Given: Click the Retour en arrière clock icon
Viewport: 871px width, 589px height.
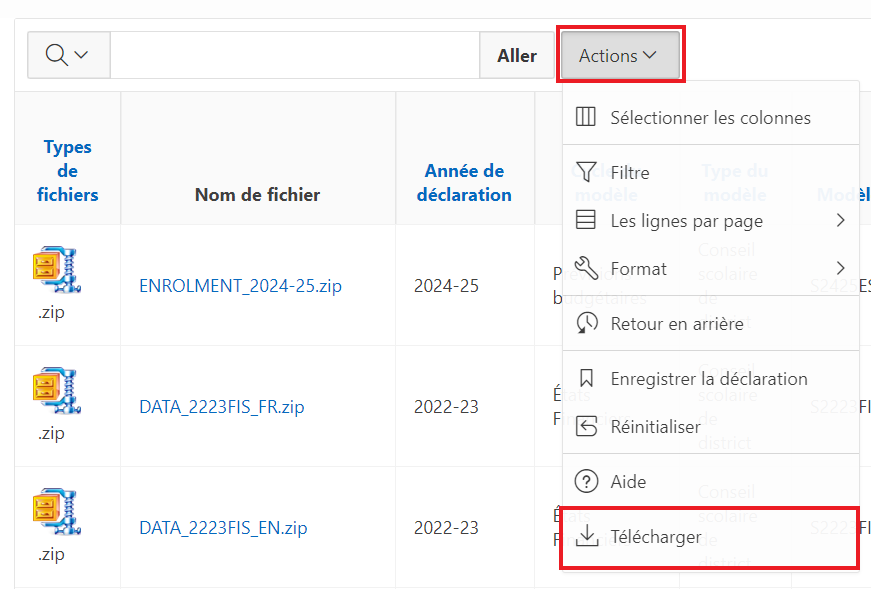Looking at the screenshot, I should 587,323.
